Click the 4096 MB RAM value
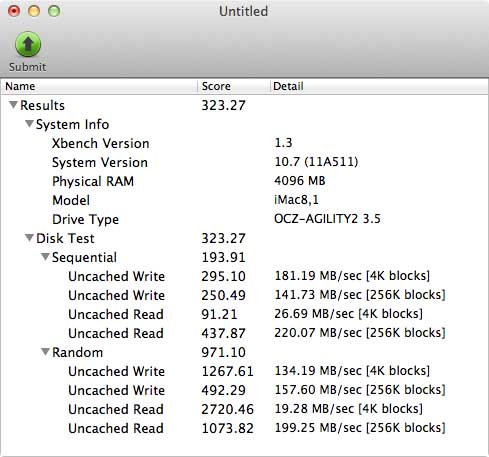The width and height of the screenshot is (489, 457). (x=299, y=181)
